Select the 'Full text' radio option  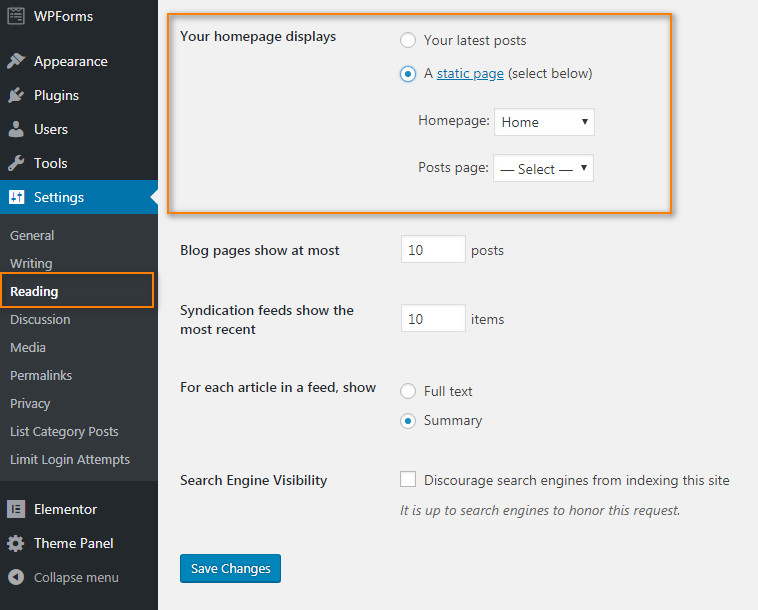coord(408,391)
